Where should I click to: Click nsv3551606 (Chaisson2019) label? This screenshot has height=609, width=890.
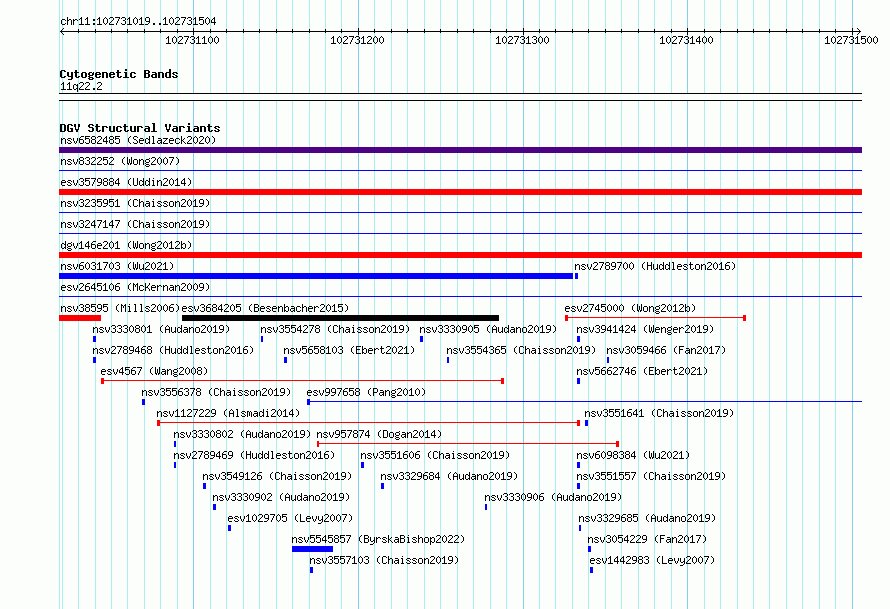point(435,455)
